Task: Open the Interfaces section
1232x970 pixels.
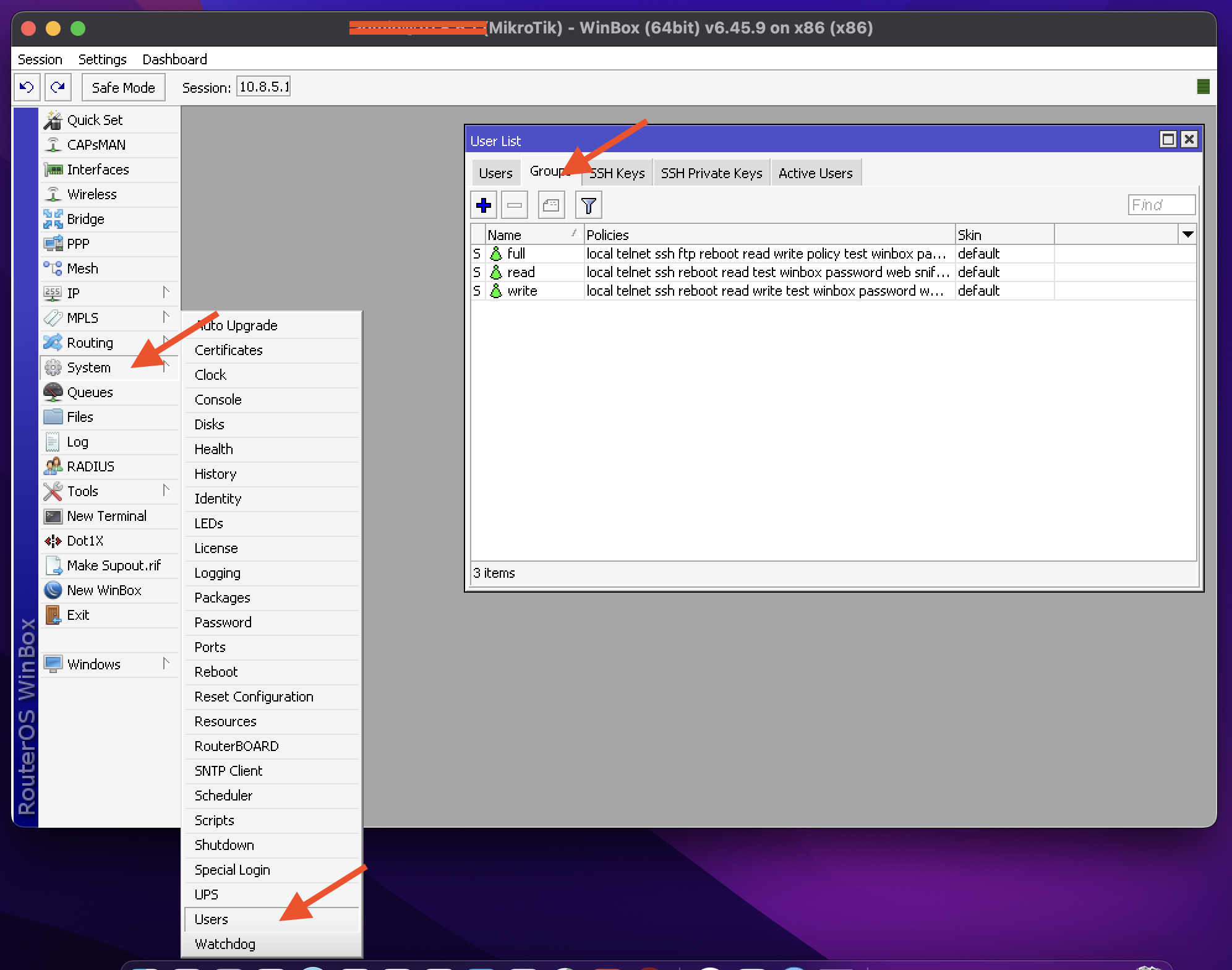Action: 109,170
